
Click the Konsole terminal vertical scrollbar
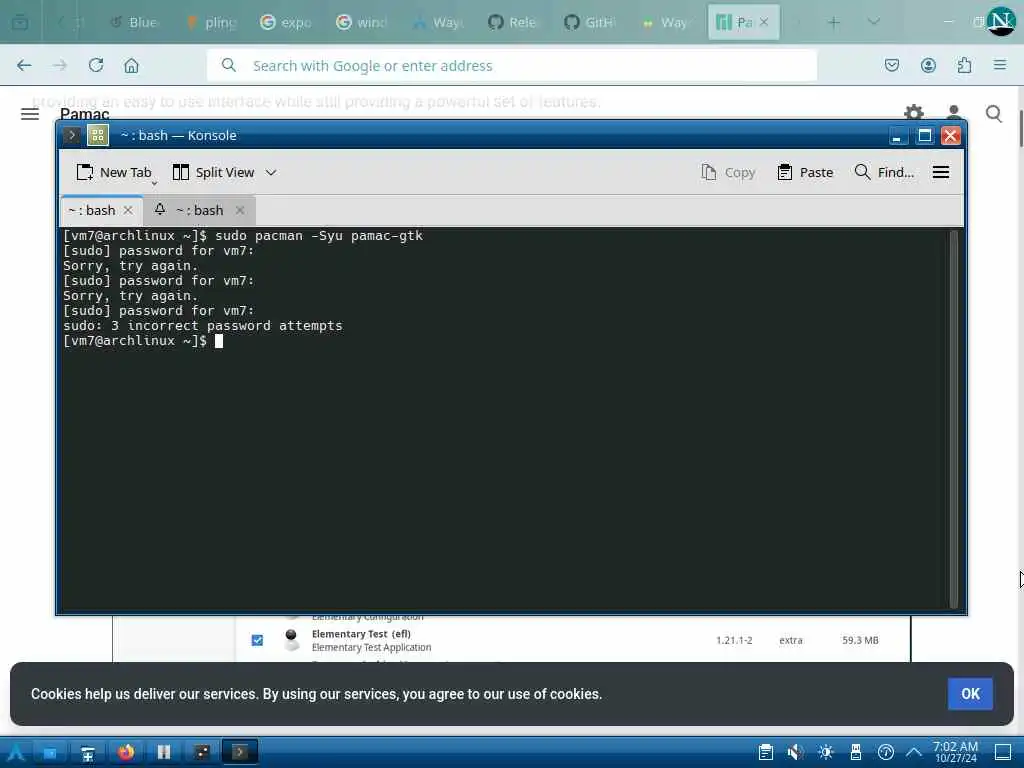coord(953,418)
